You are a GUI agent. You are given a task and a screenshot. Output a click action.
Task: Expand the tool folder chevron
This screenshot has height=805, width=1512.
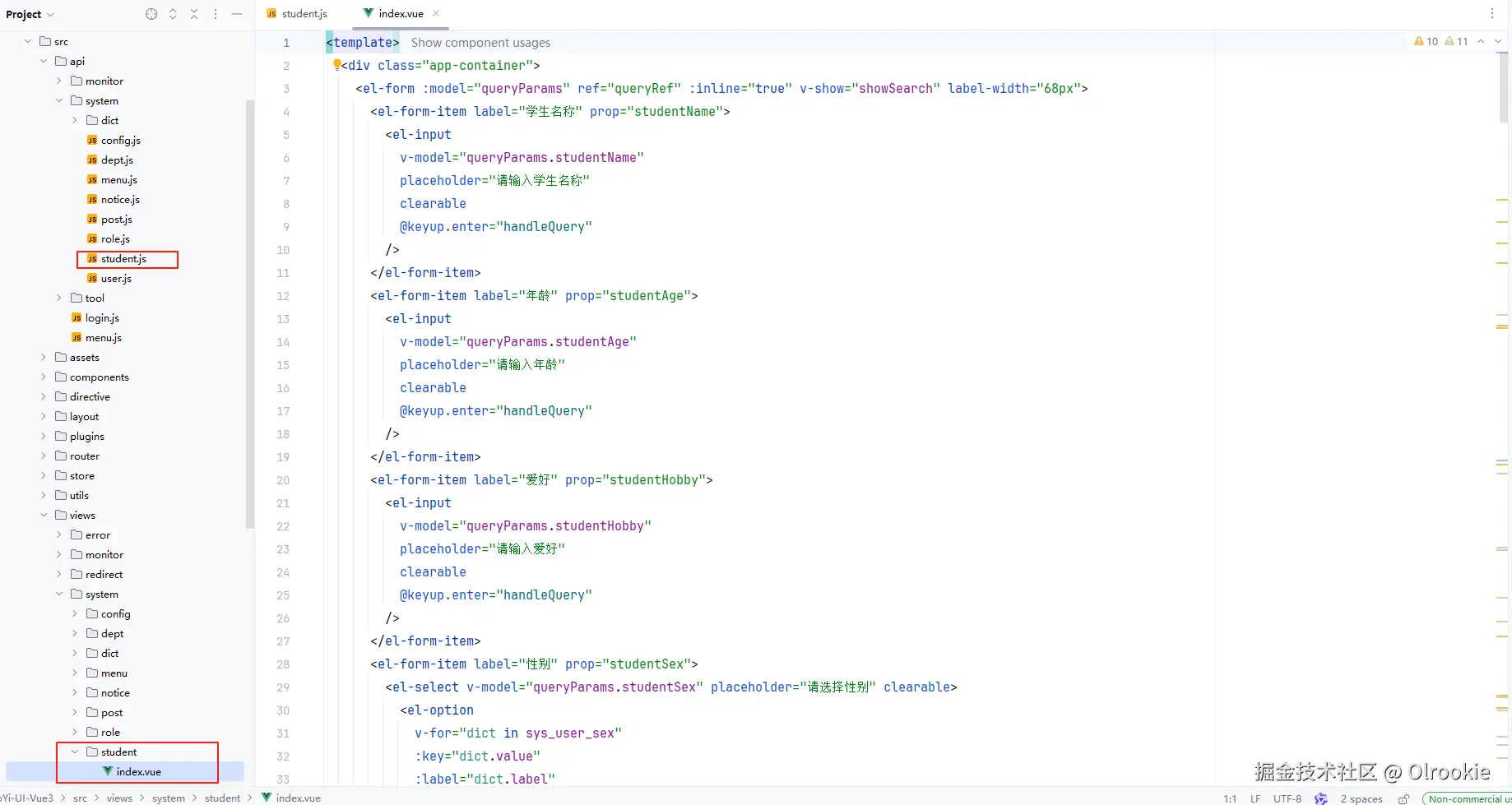[59, 298]
